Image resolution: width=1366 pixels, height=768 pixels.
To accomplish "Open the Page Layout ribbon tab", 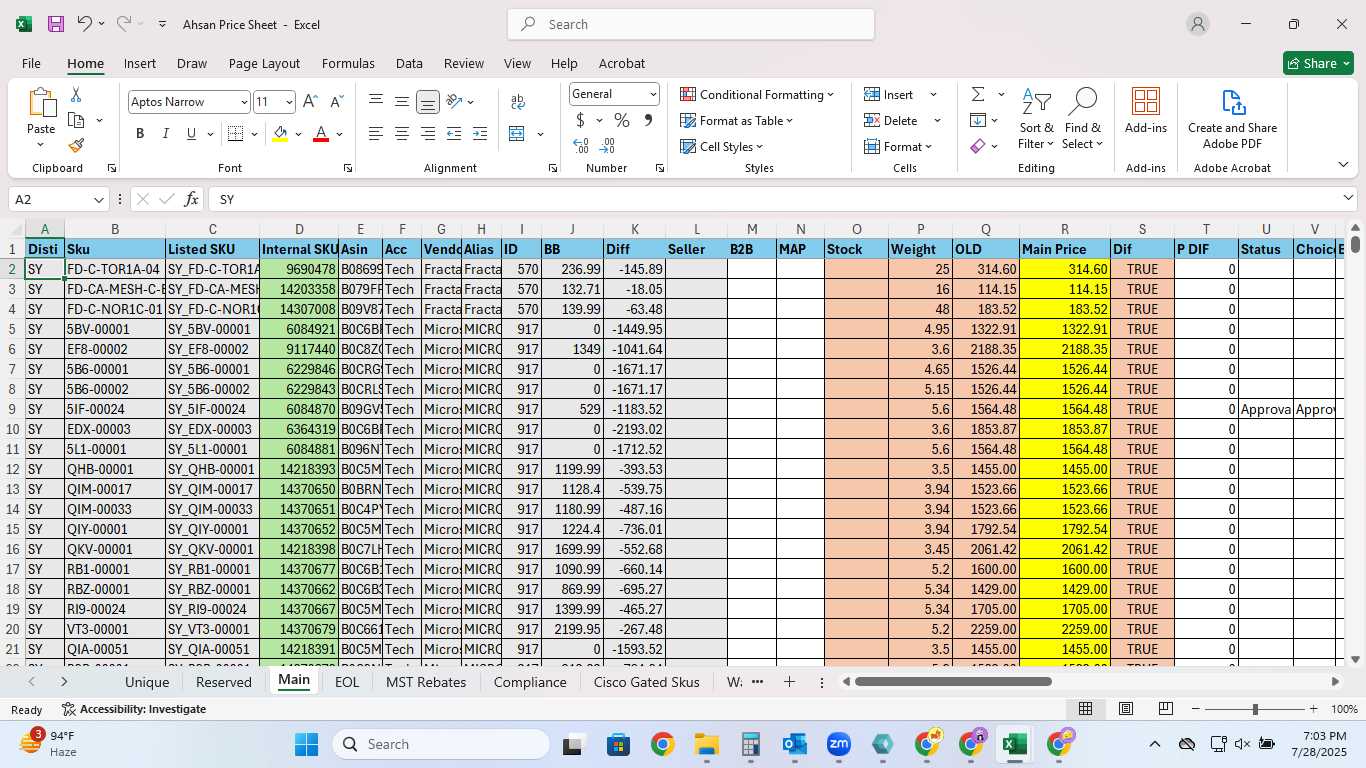I will pos(264,63).
